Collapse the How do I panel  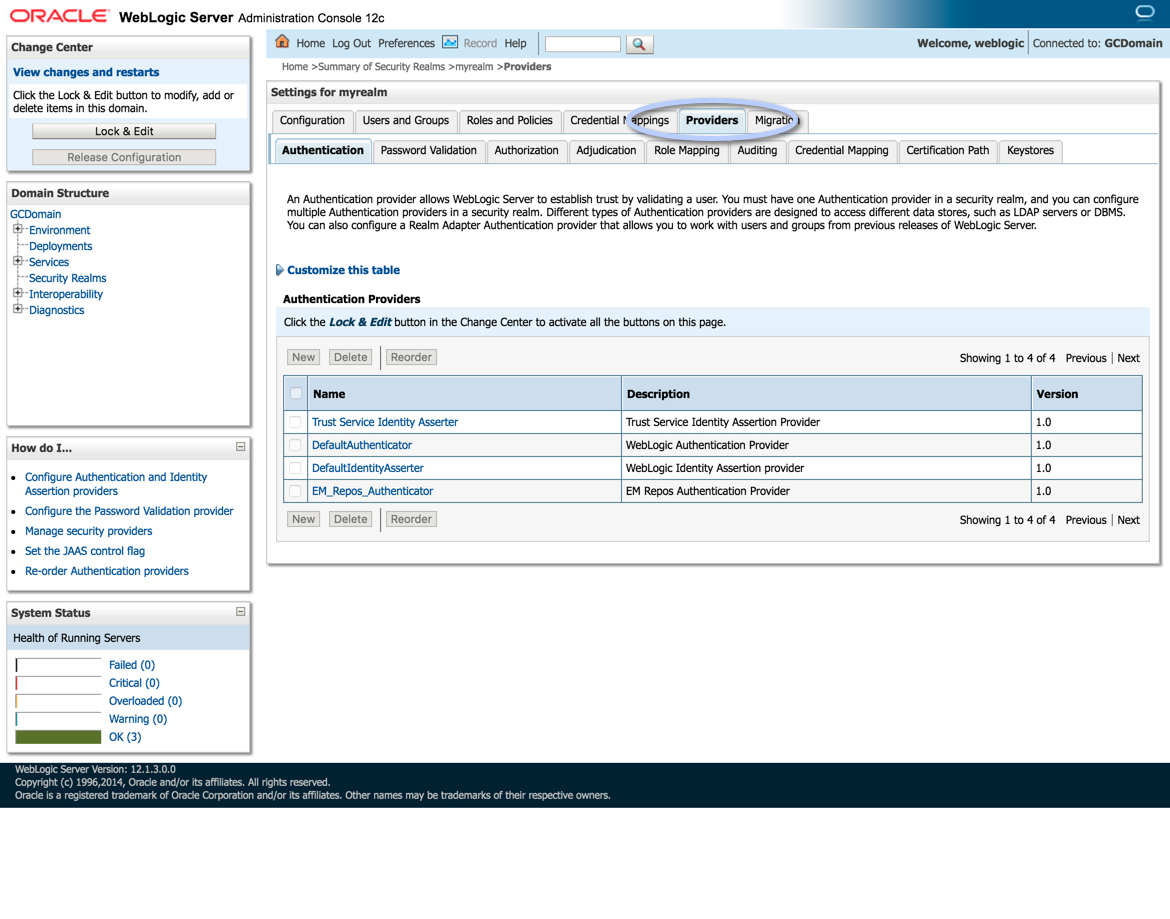point(240,447)
